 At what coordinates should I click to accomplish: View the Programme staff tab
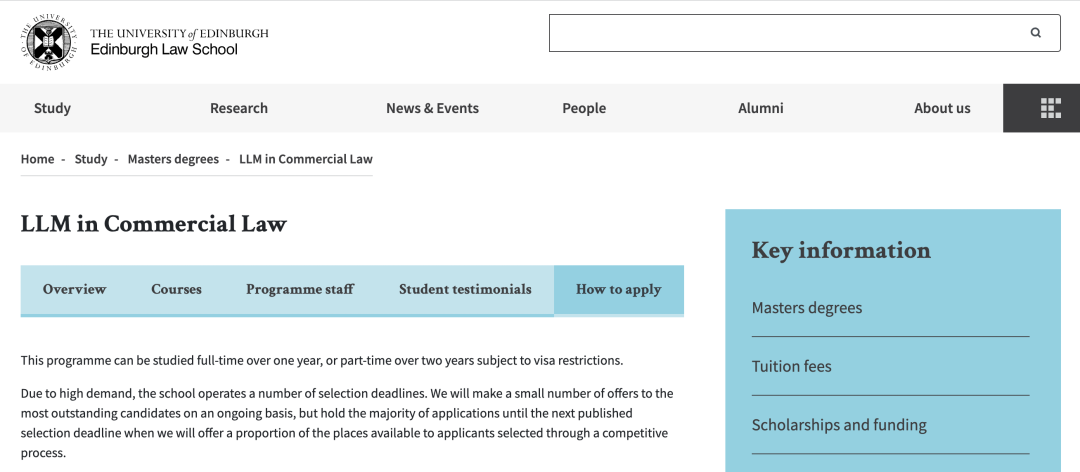[300, 289]
